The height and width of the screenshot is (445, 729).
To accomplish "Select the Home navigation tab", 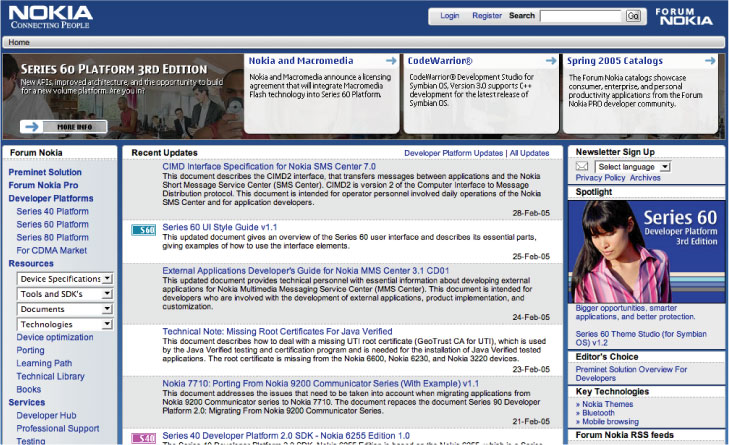I will [19, 43].
